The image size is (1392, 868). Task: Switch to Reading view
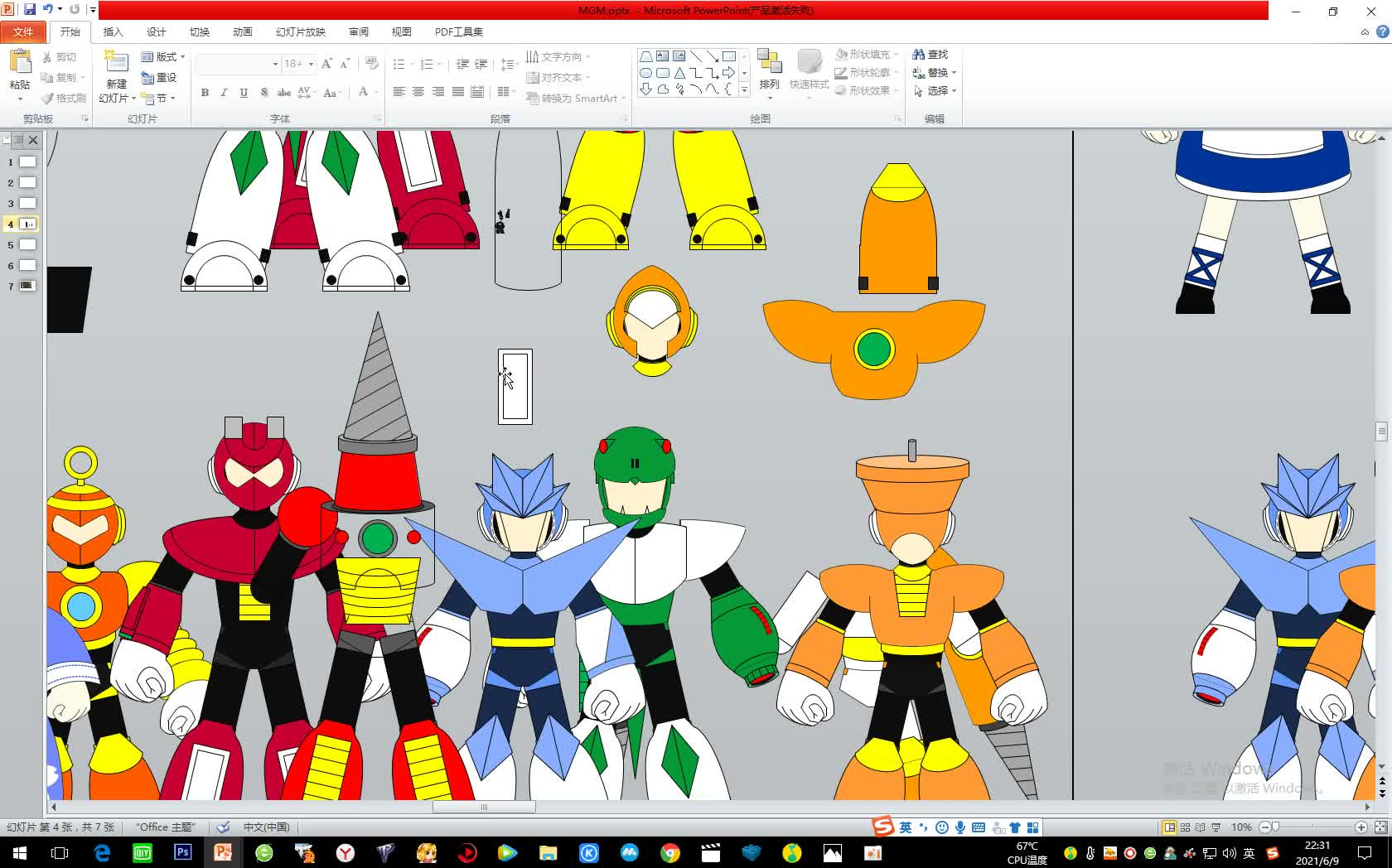point(1201,827)
